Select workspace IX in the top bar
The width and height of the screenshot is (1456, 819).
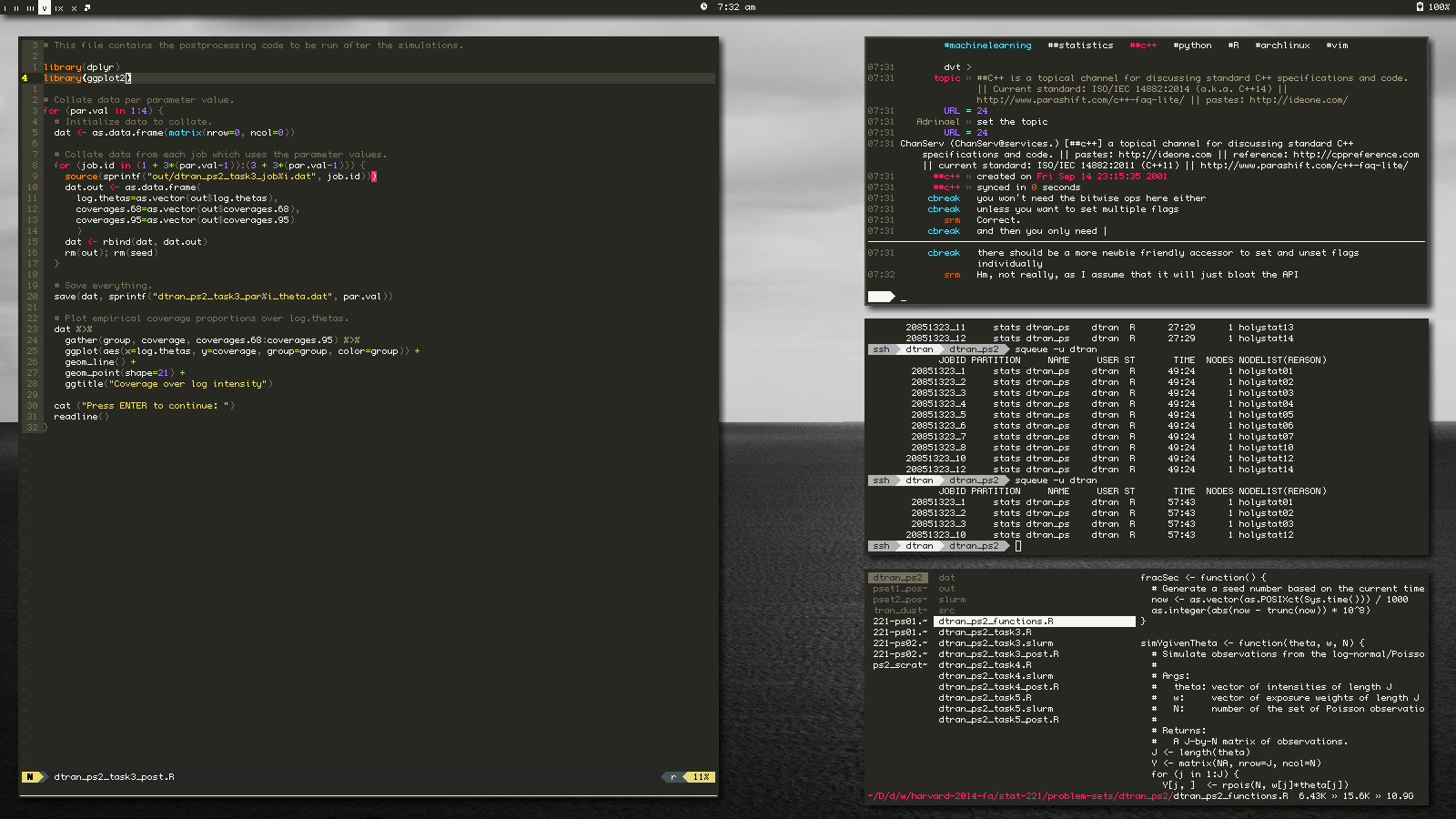point(59,7)
